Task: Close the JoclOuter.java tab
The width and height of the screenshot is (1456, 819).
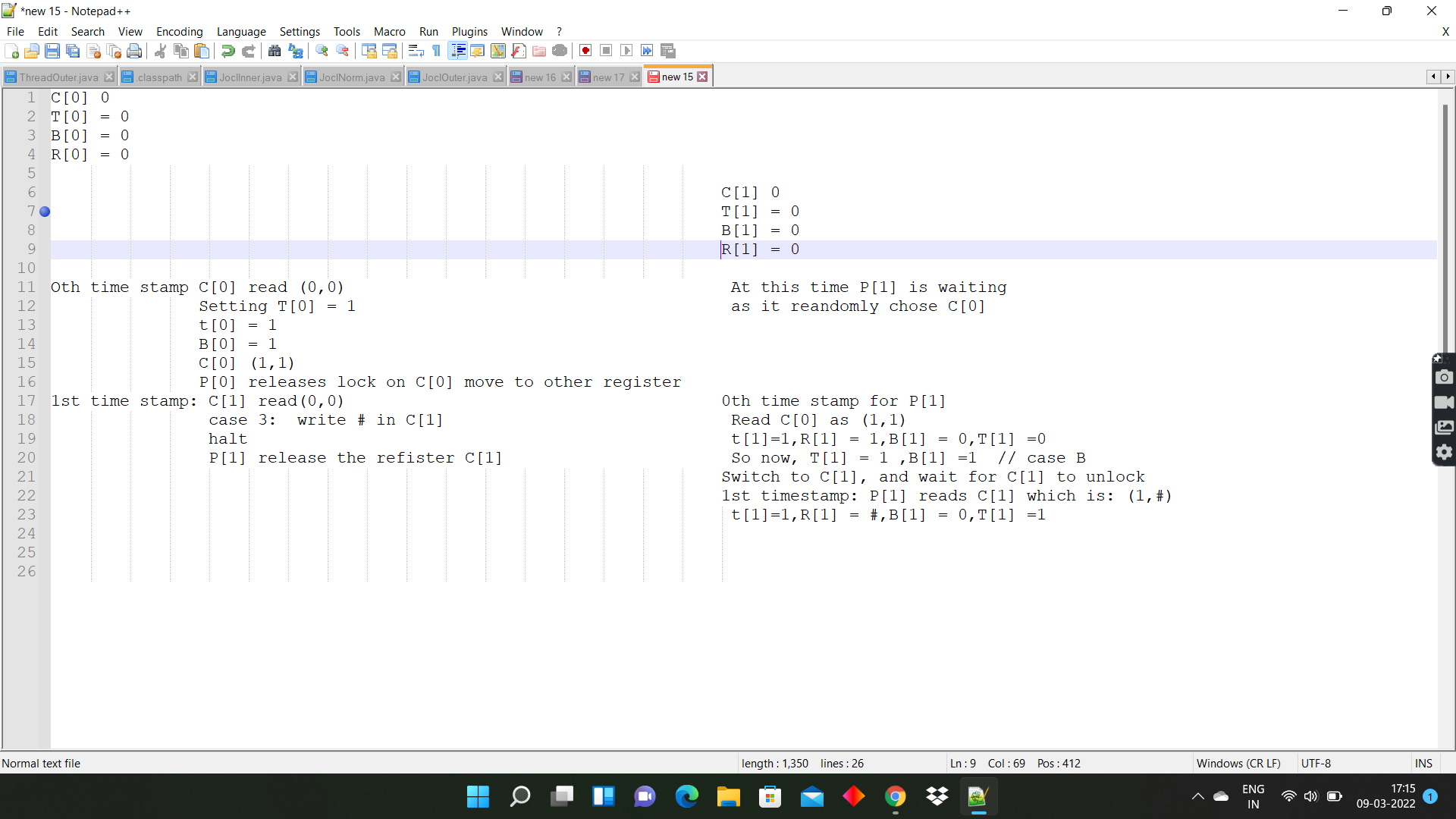Action: (498, 77)
